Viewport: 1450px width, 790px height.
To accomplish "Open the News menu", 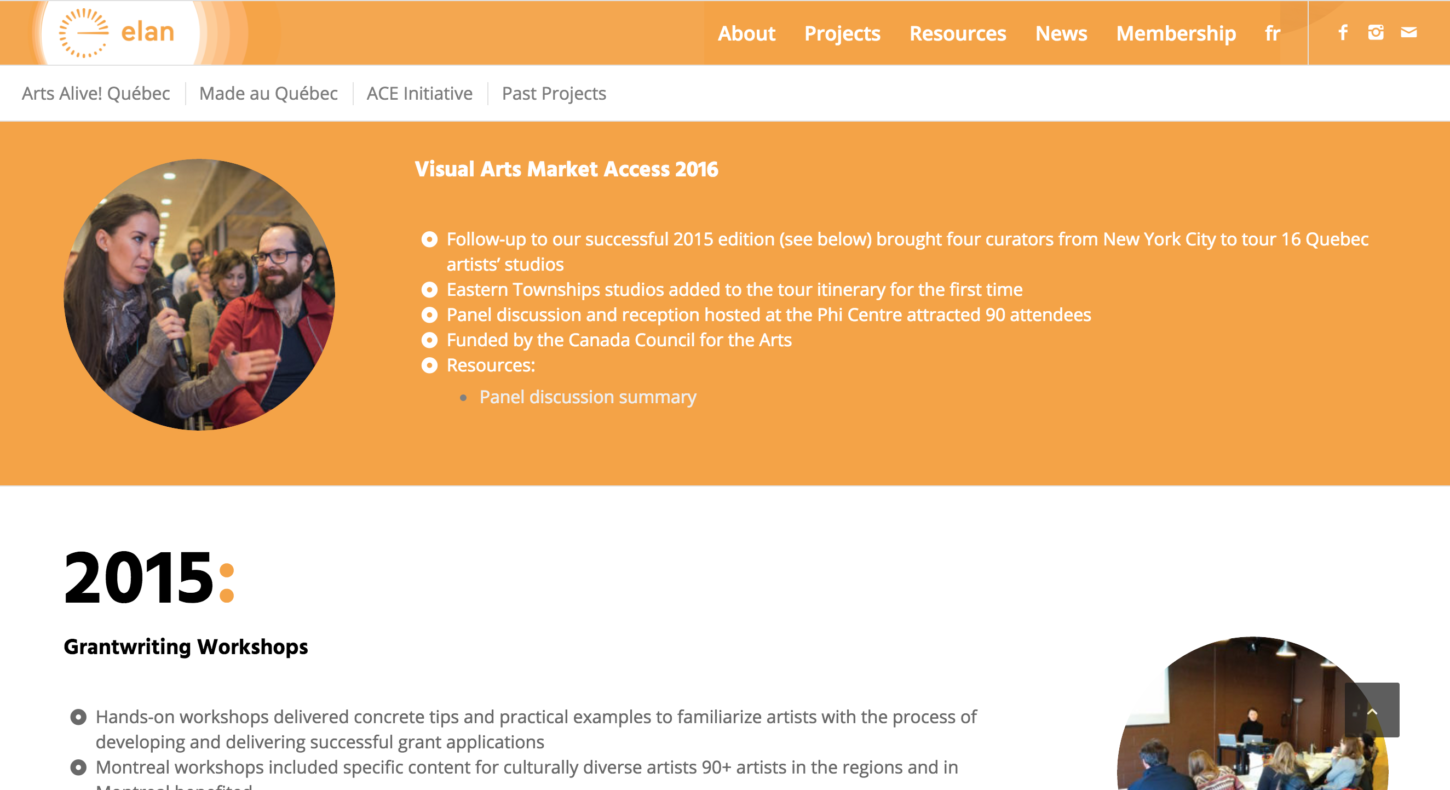I will (1061, 33).
